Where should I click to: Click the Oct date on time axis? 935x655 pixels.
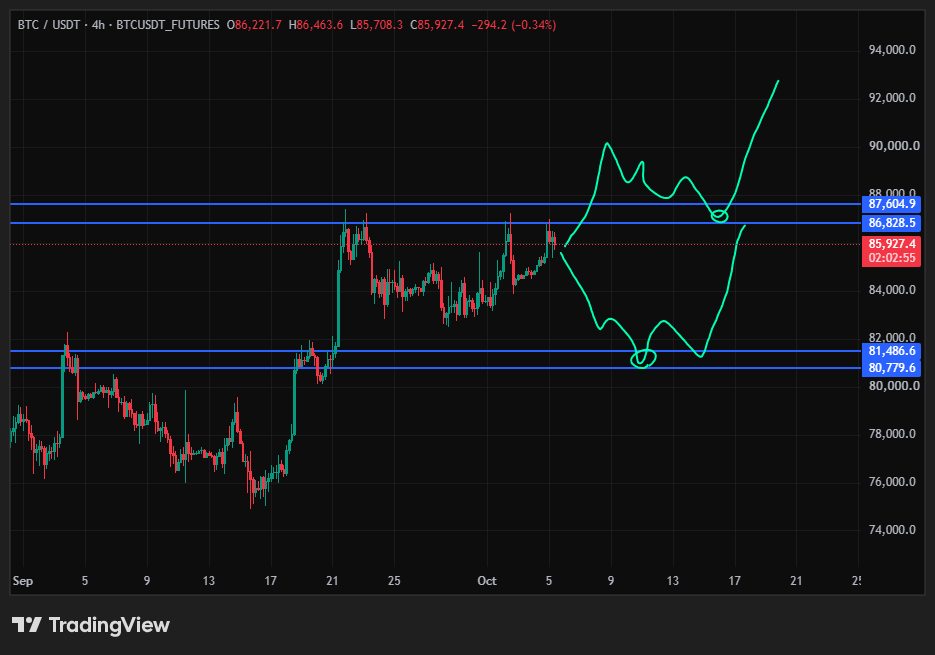click(x=487, y=580)
